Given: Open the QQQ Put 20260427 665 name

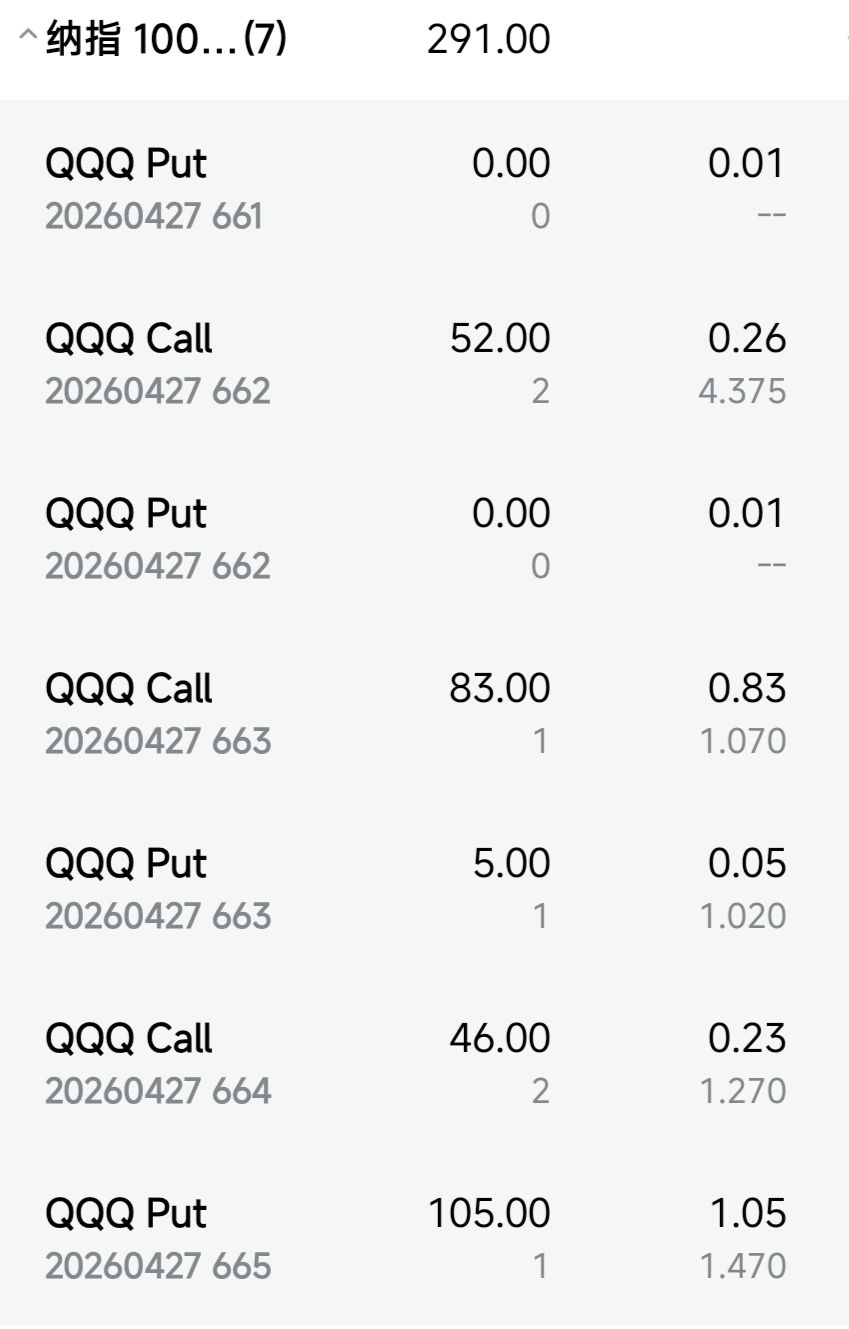Looking at the screenshot, I should [126, 1213].
